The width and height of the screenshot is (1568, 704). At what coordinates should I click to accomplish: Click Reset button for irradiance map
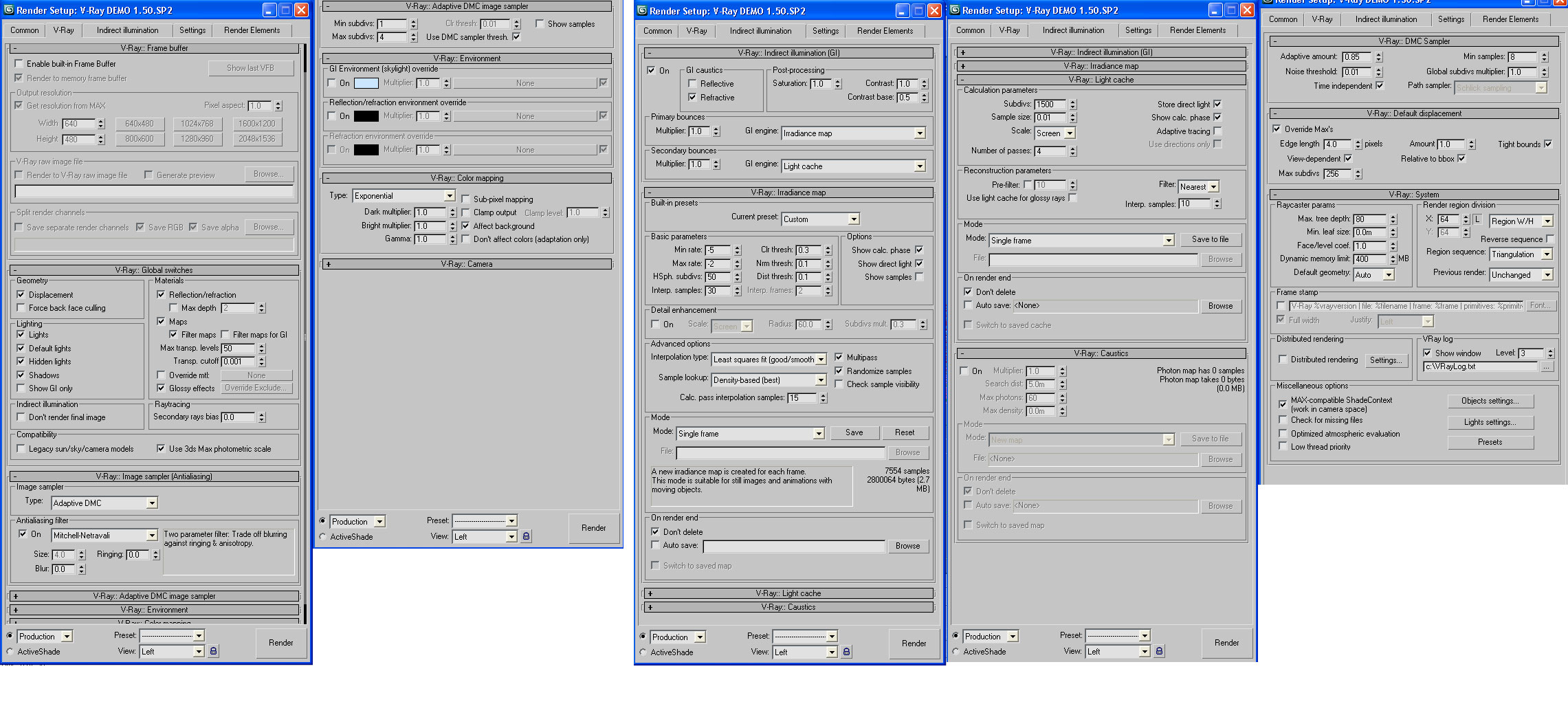[905, 432]
